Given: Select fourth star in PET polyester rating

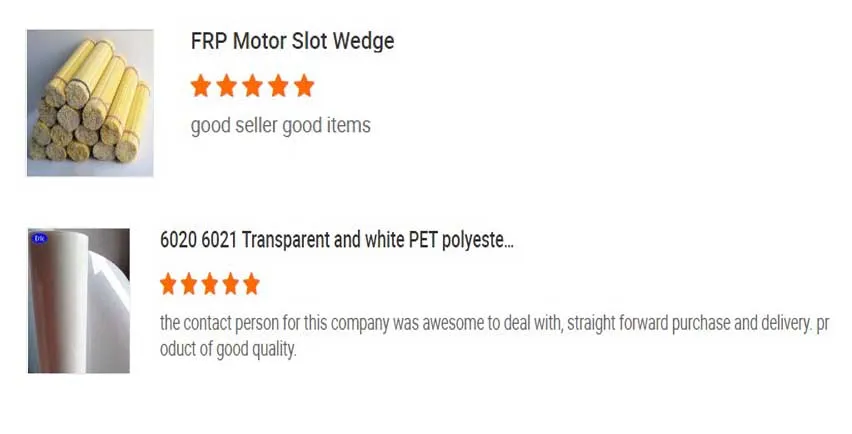Looking at the screenshot, I should click(231, 285).
